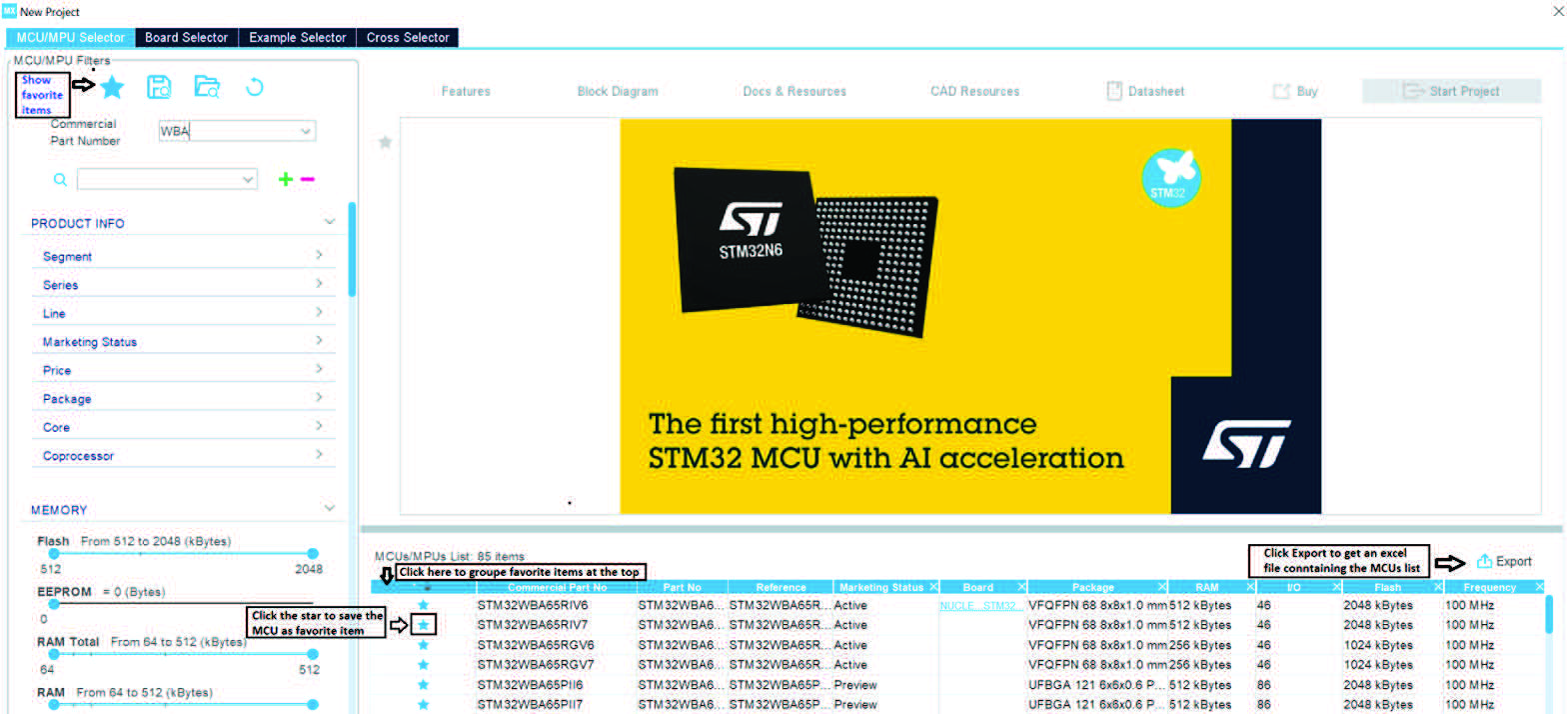This screenshot has width=1568, height=714.
Task: Remove the RAM column with its X
Action: pos(1250,587)
